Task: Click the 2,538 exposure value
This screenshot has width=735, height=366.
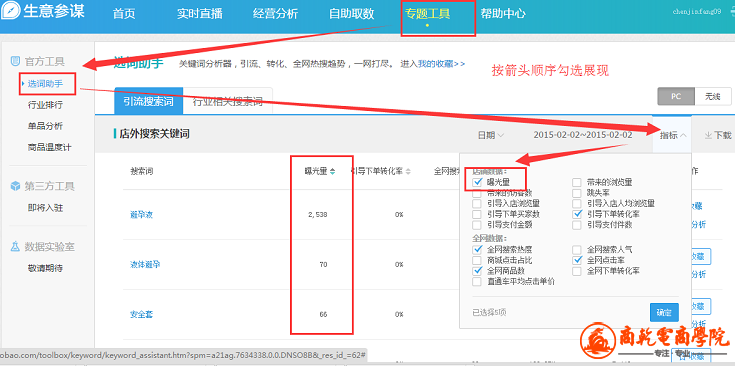Action: coord(317,215)
